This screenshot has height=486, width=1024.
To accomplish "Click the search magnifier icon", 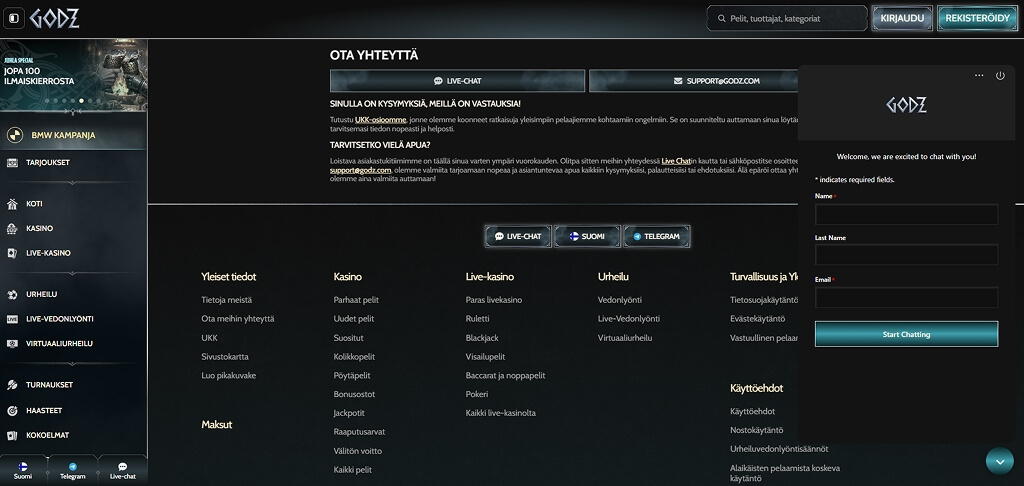I will 722,19.
